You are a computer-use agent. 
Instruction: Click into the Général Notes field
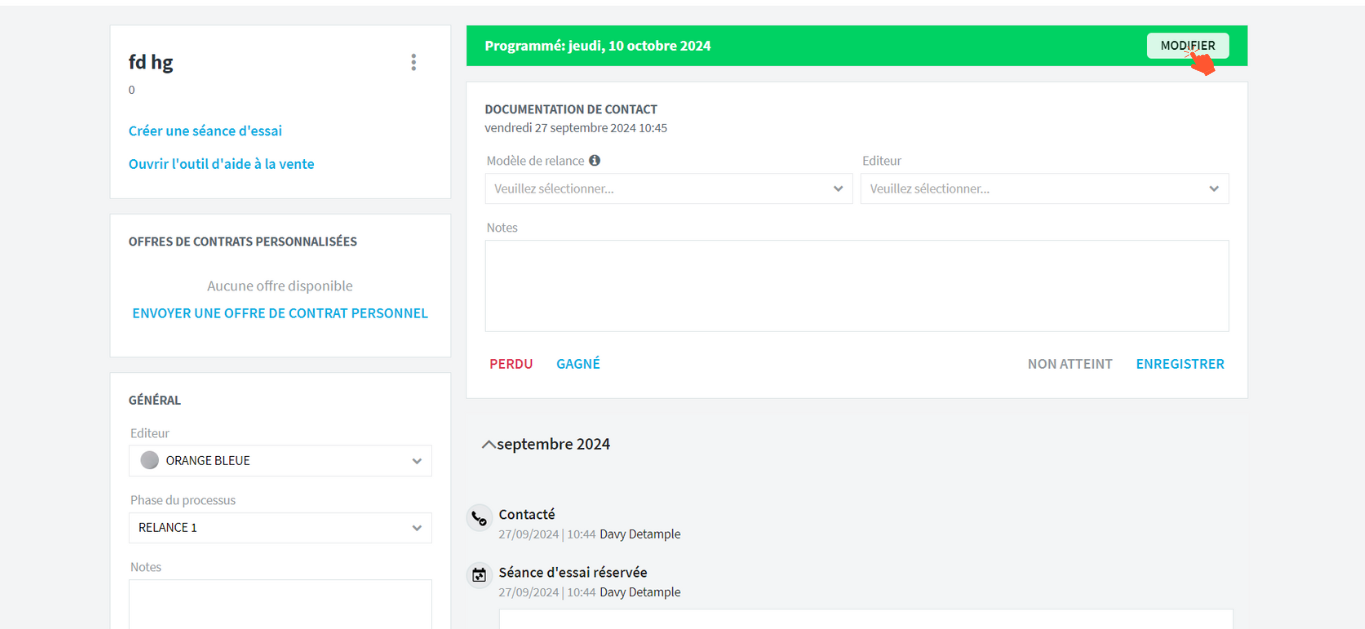pos(280,604)
